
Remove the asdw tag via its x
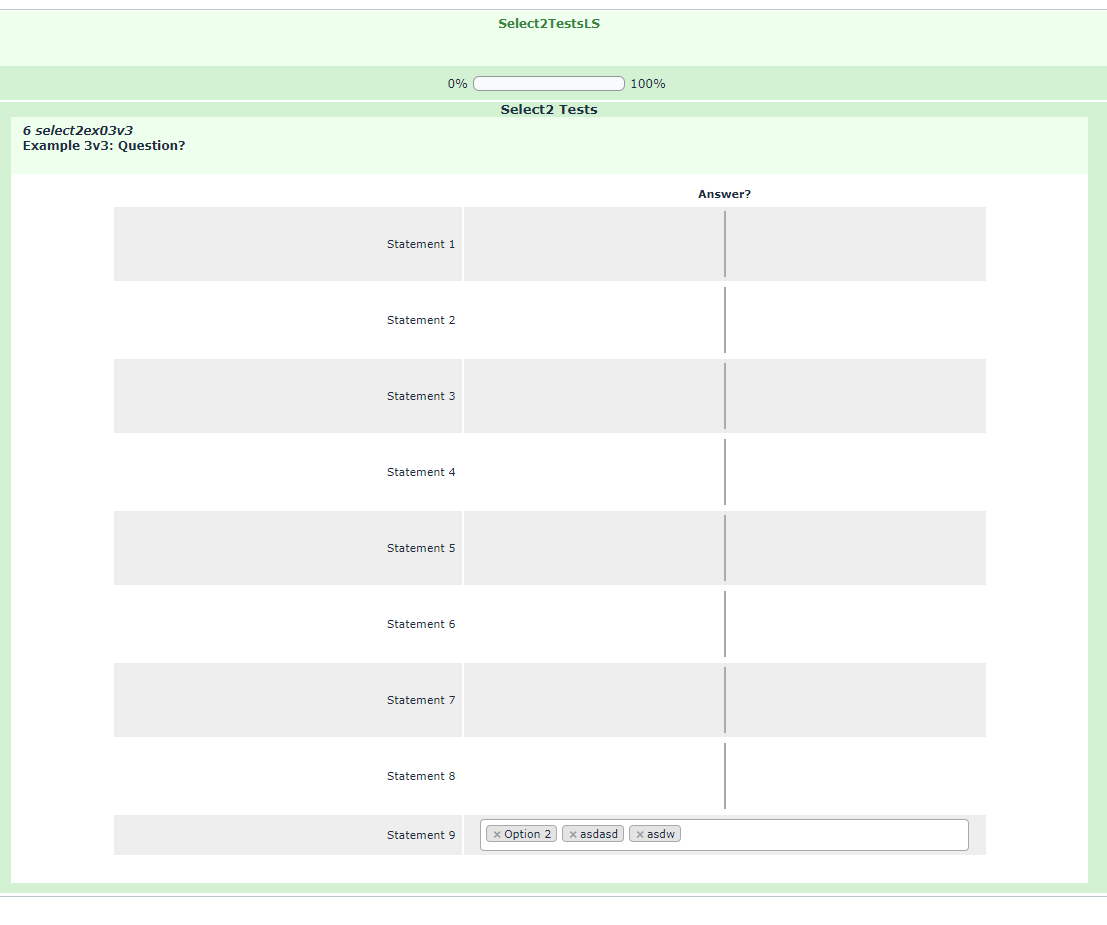pos(640,835)
